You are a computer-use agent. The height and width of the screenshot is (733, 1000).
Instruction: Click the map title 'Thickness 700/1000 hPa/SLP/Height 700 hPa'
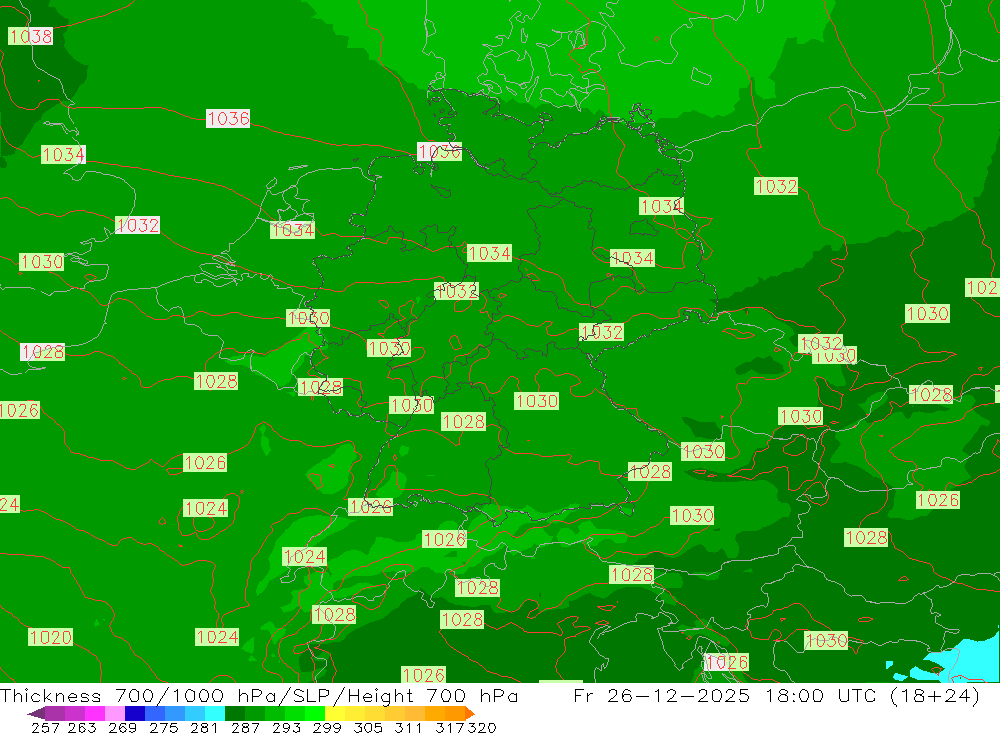coord(259,696)
